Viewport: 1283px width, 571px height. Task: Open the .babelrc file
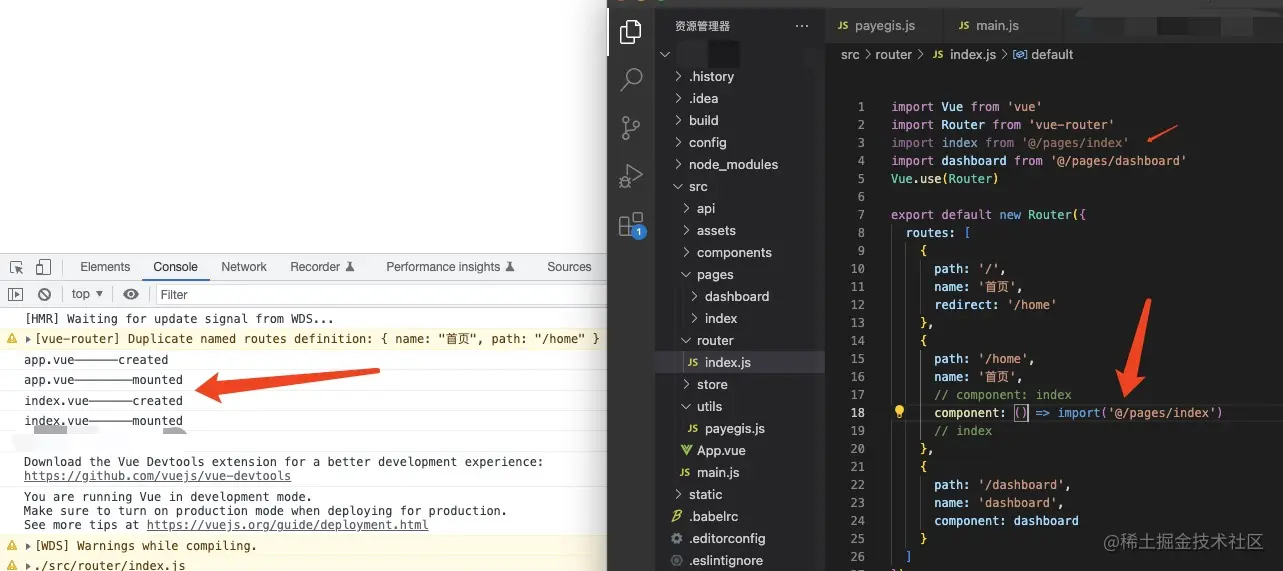(740, 516)
